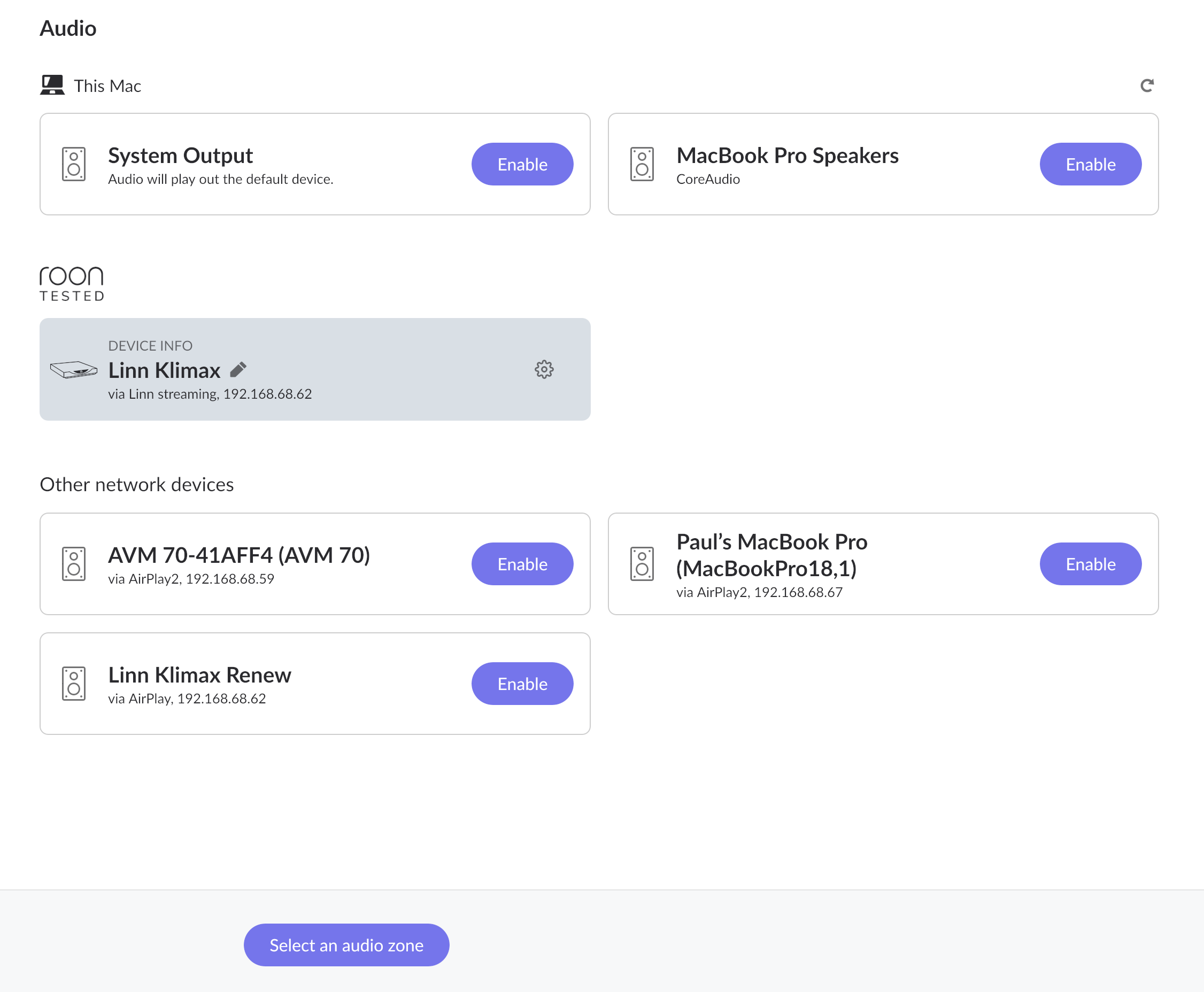Click the Linn Klimax Renew speaker icon
This screenshot has width=1204, height=992.
(74, 684)
